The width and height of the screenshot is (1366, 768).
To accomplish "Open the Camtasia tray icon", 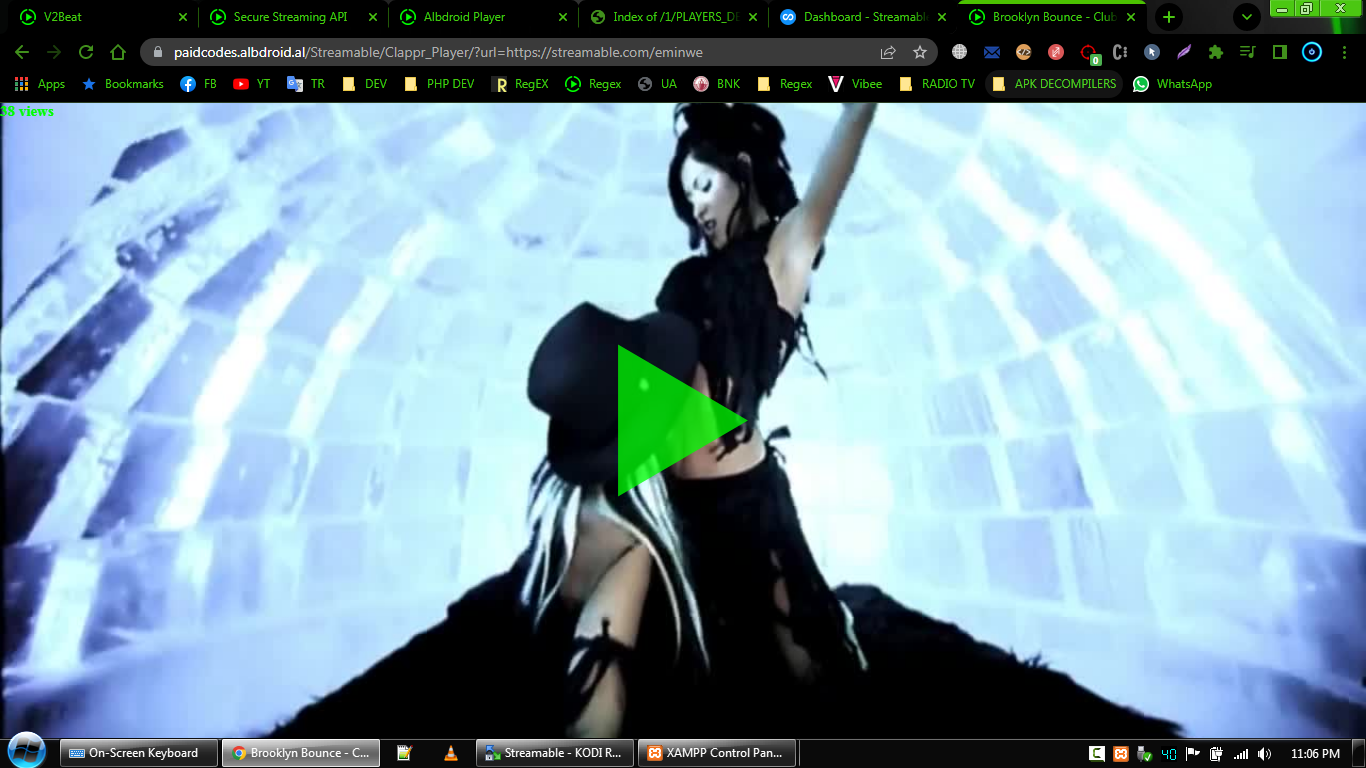I will [1097, 753].
